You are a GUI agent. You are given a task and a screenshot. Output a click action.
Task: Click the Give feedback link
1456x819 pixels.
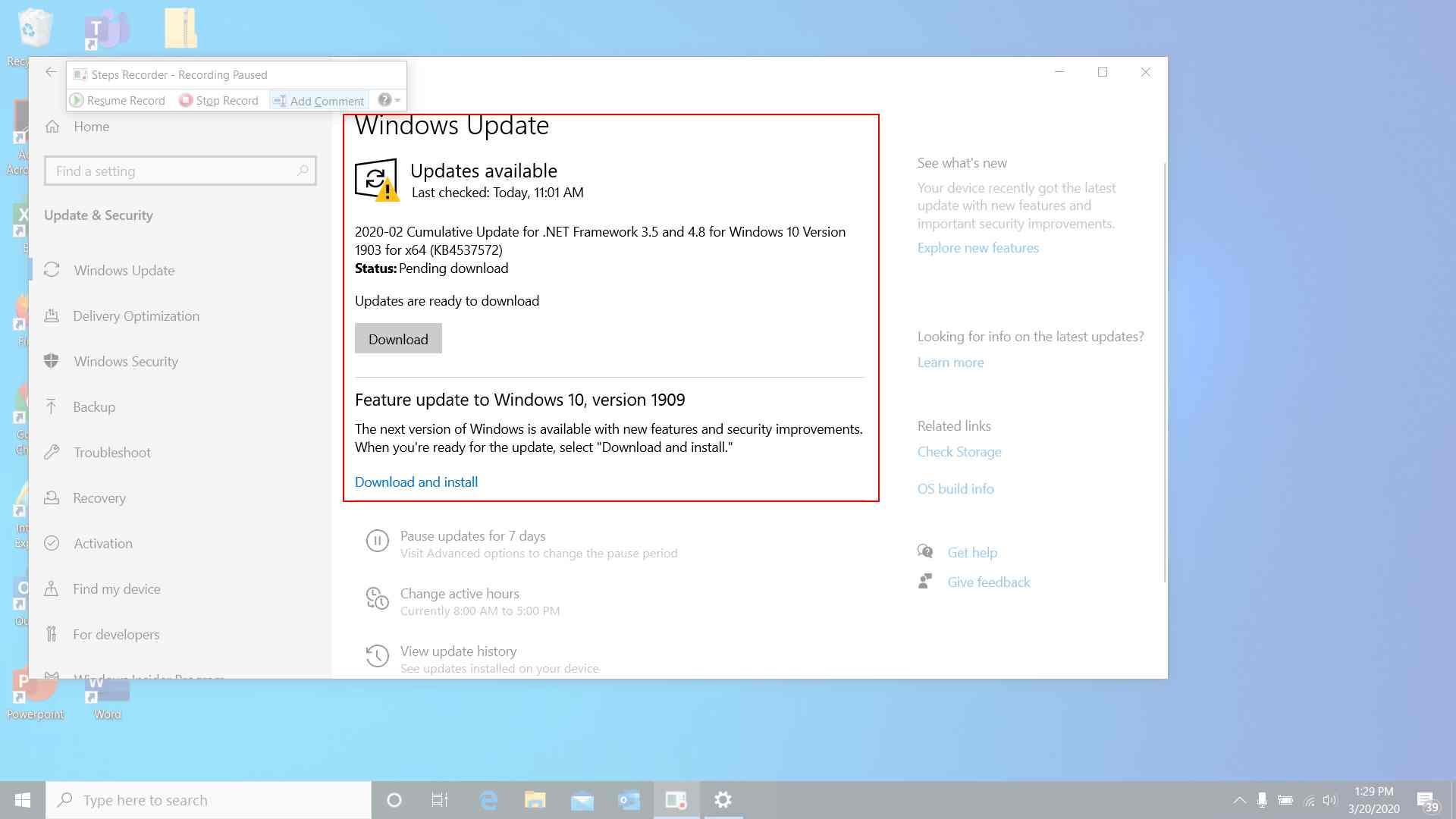click(x=989, y=582)
